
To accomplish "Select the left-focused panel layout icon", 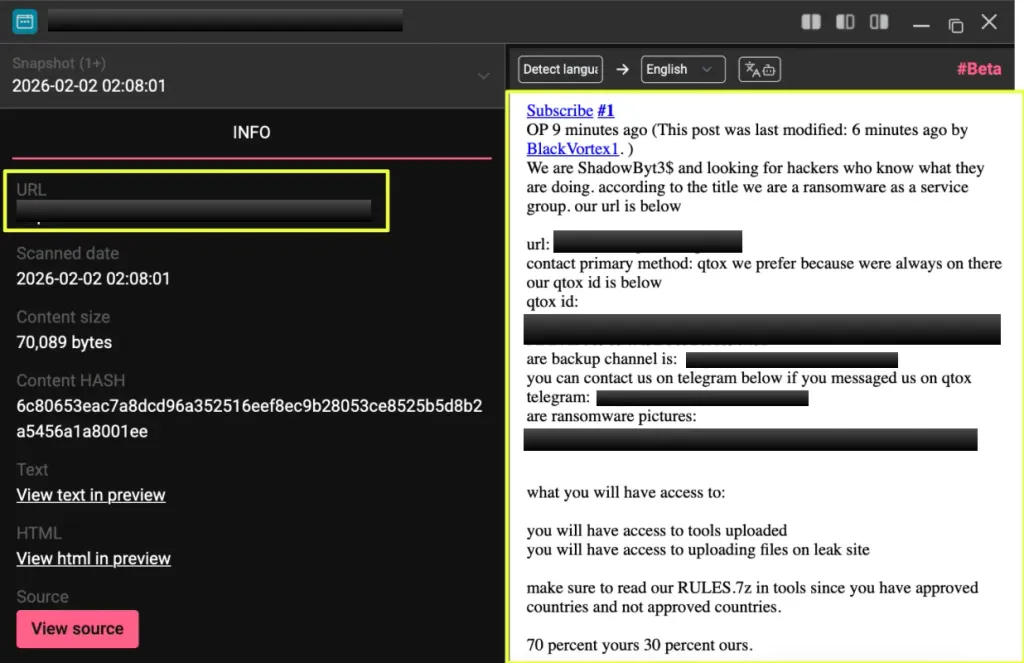I will [845, 22].
